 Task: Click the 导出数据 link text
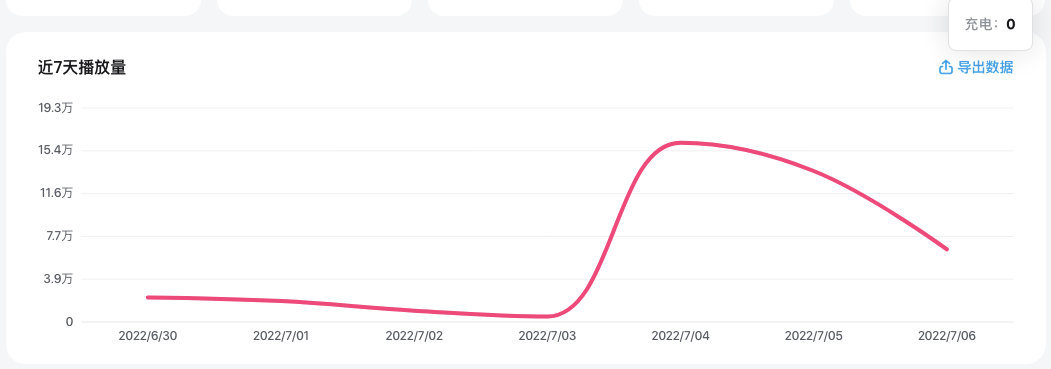point(985,68)
